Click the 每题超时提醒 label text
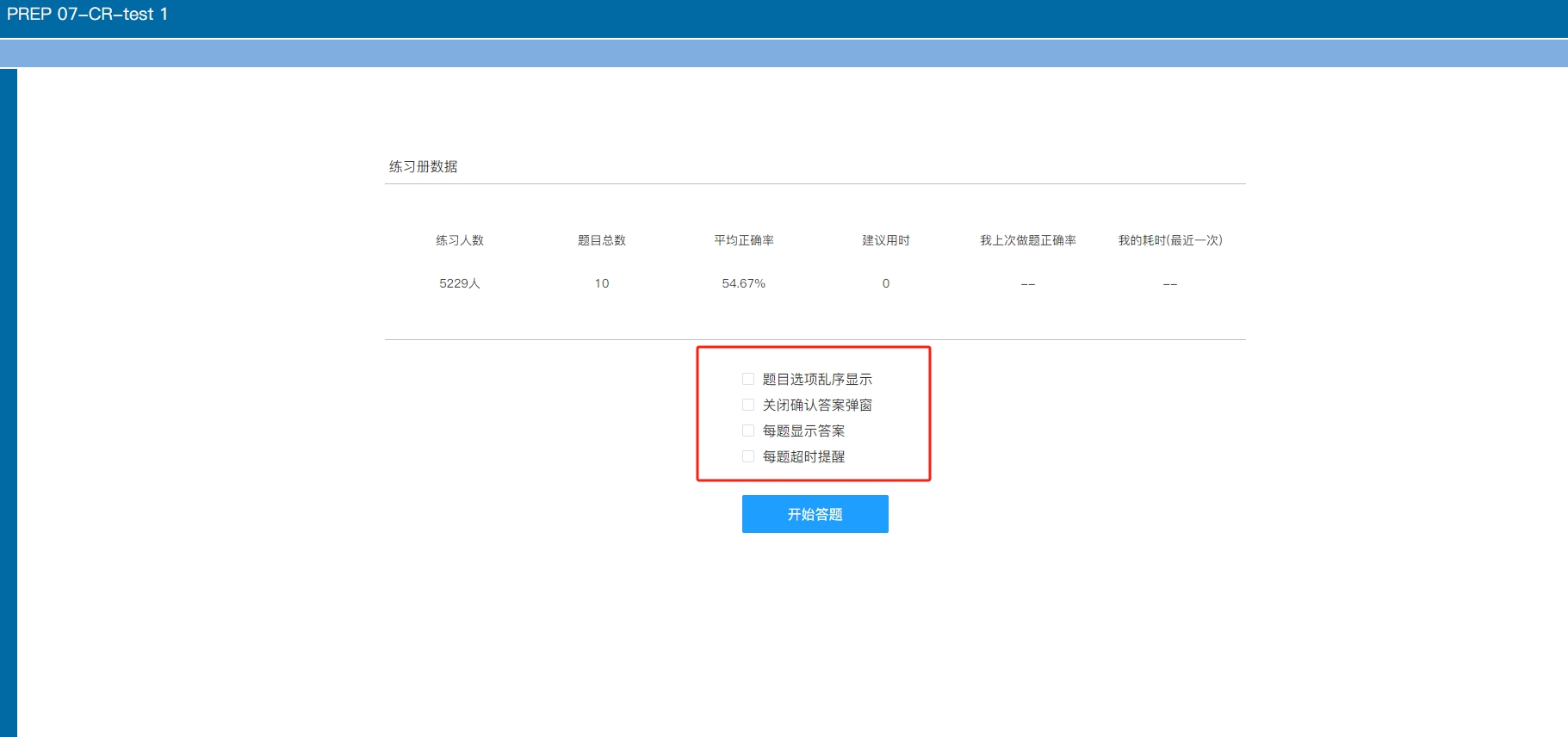 click(803, 456)
